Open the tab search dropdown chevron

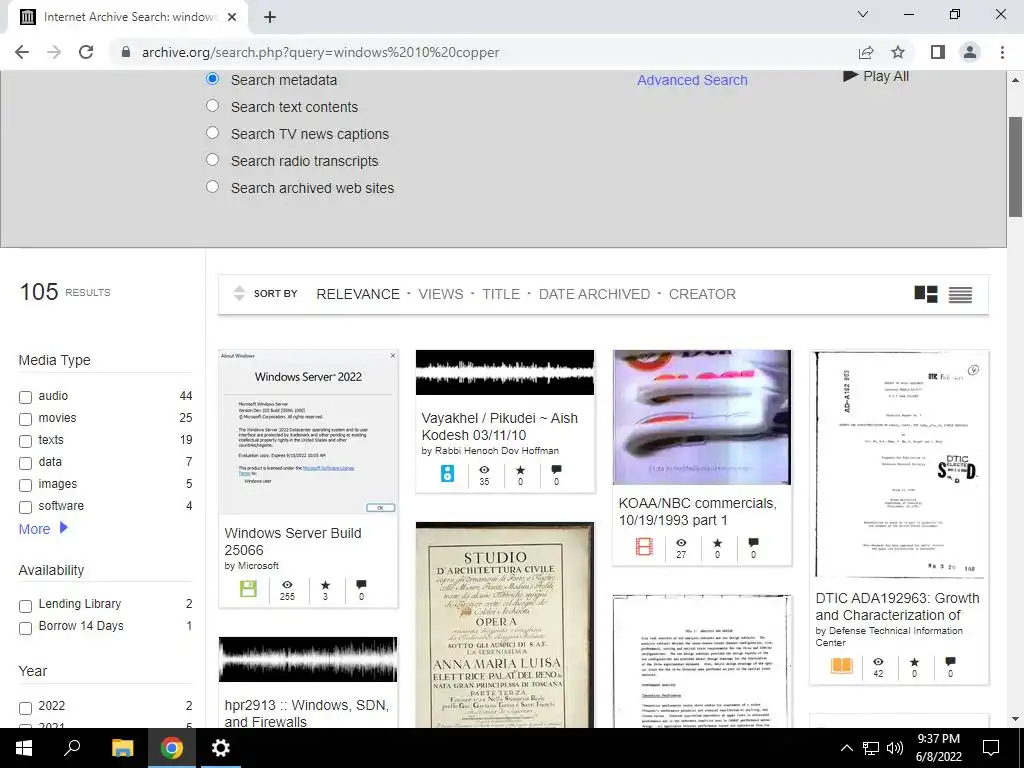click(x=863, y=14)
